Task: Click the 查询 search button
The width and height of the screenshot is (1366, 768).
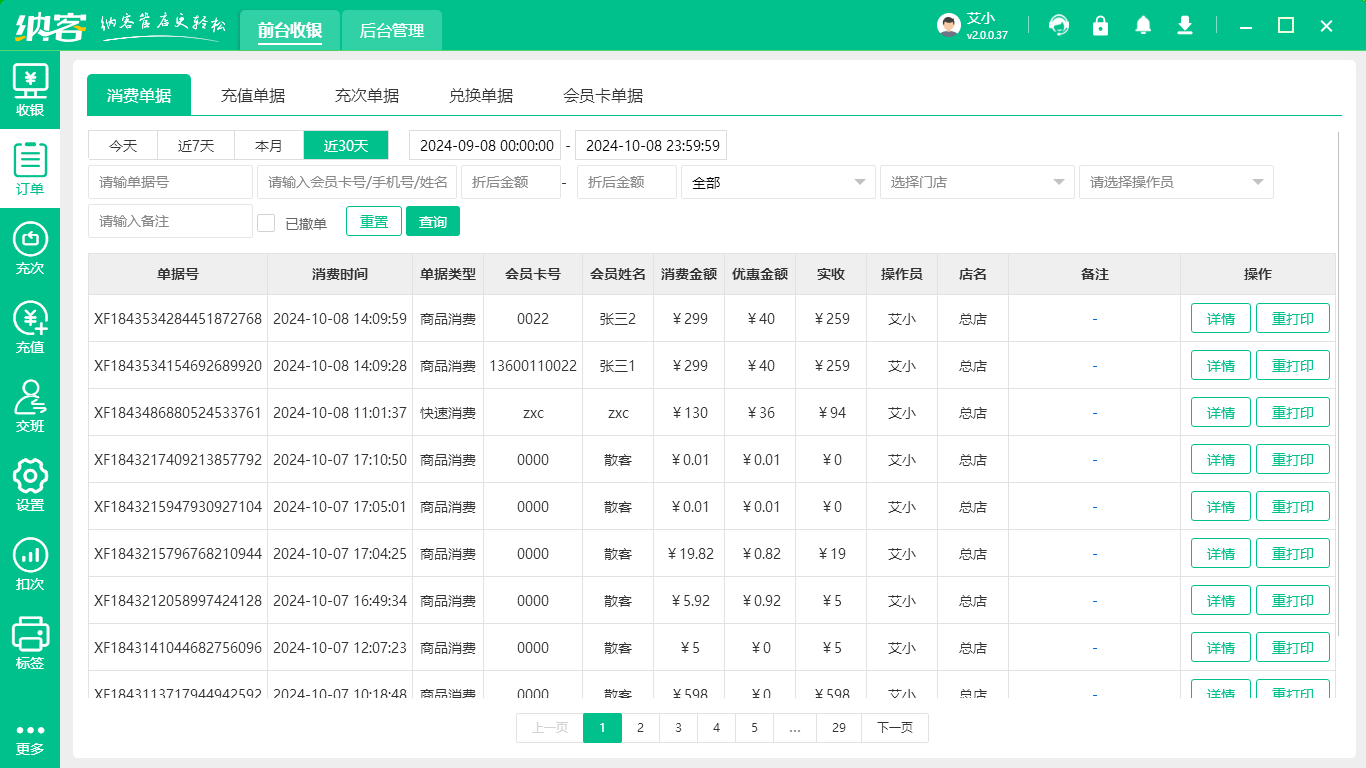Action: pos(433,221)
